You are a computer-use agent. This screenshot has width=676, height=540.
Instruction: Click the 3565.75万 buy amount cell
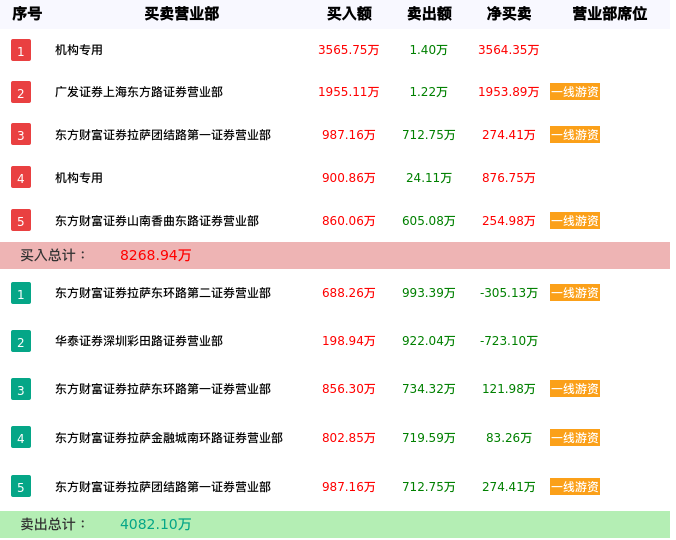click(349, 50)
